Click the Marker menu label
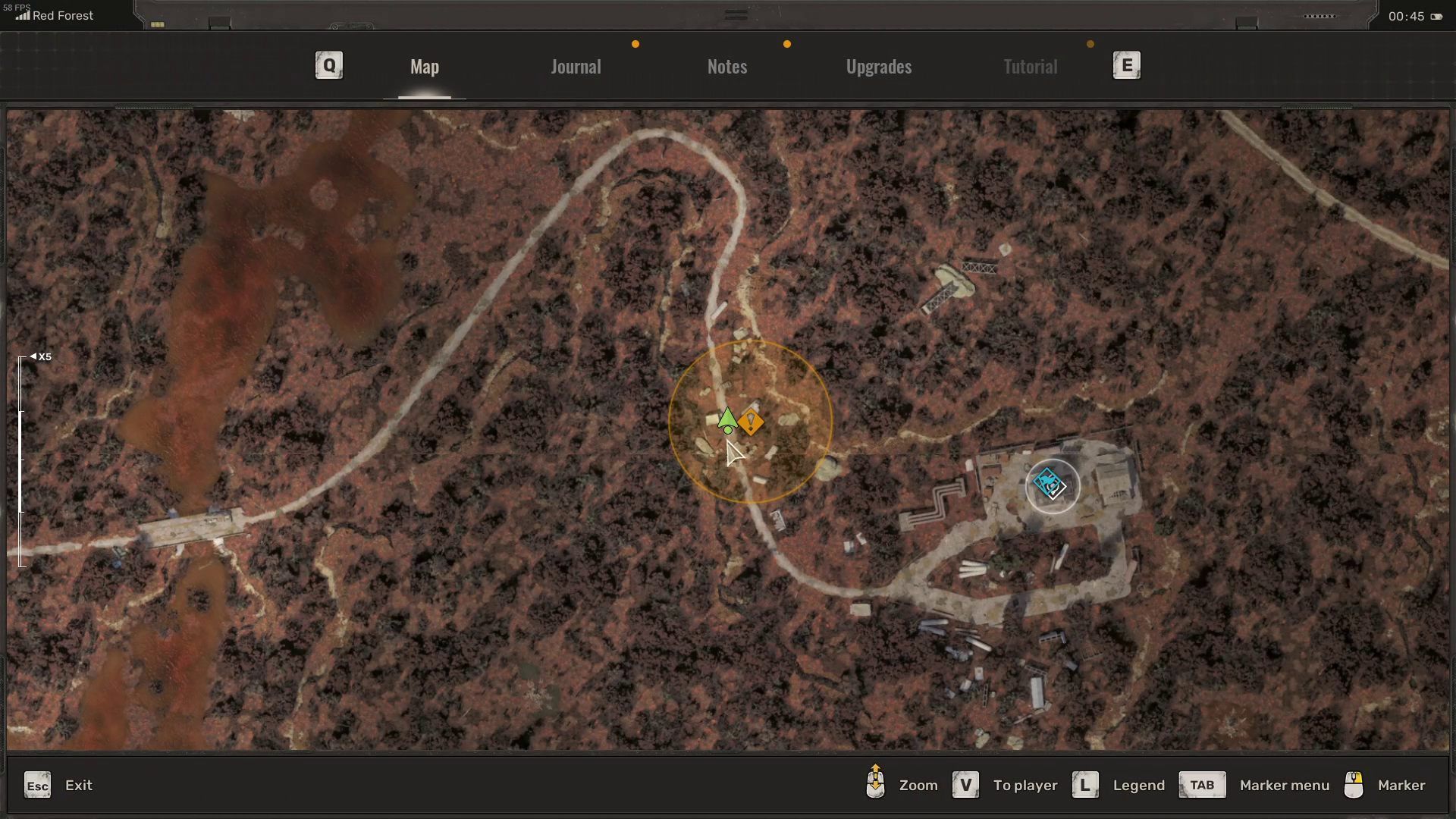 coord(1284,786)
